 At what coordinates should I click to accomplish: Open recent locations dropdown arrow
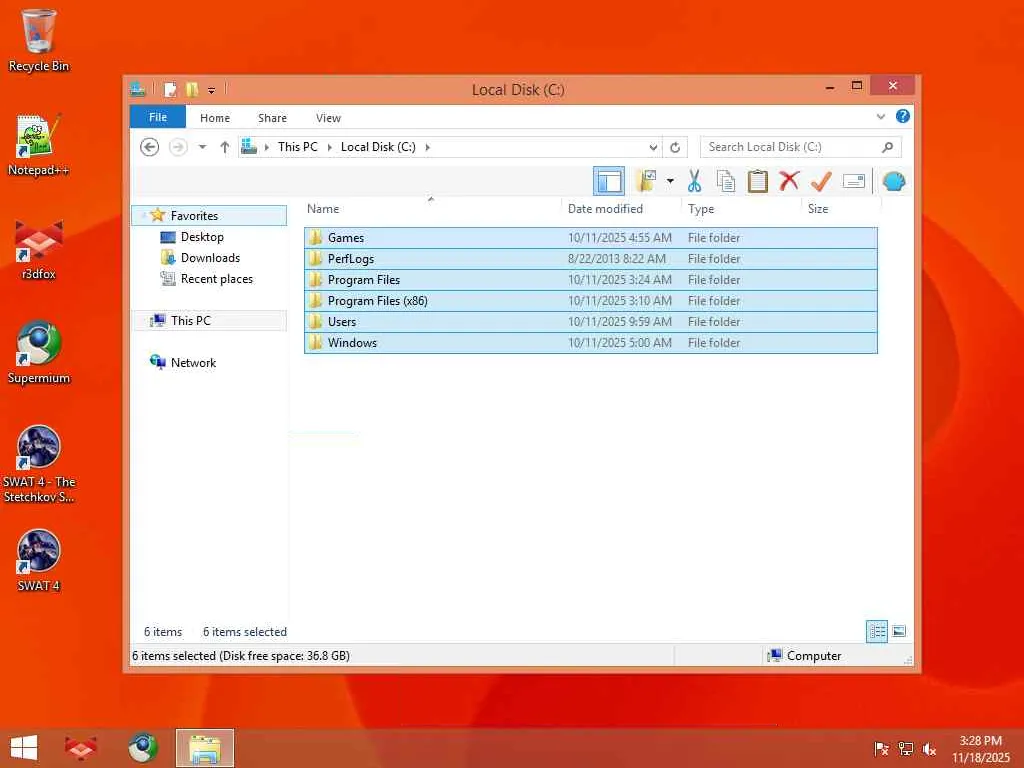pyautogui.click(x=202, y=147)
